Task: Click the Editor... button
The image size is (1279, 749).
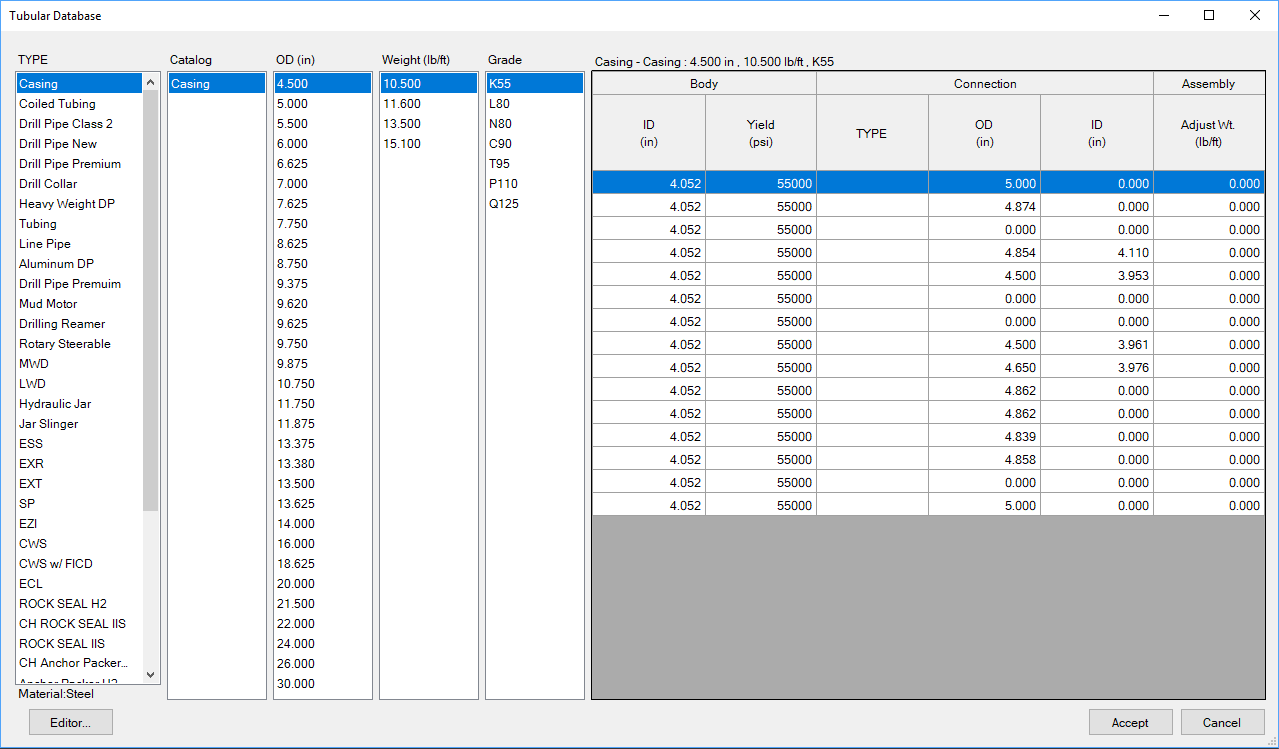Action: tap(70, 722)
